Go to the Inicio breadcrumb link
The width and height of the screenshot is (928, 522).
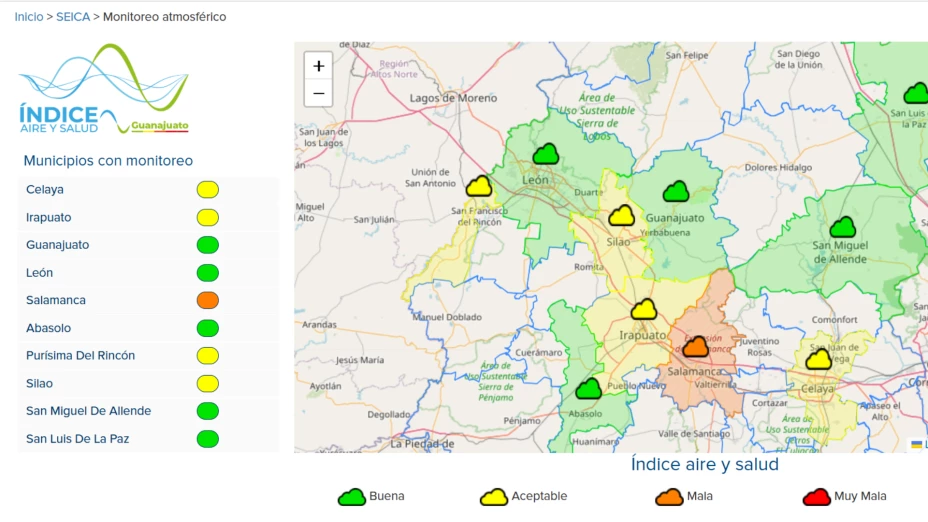pos(29,17)
